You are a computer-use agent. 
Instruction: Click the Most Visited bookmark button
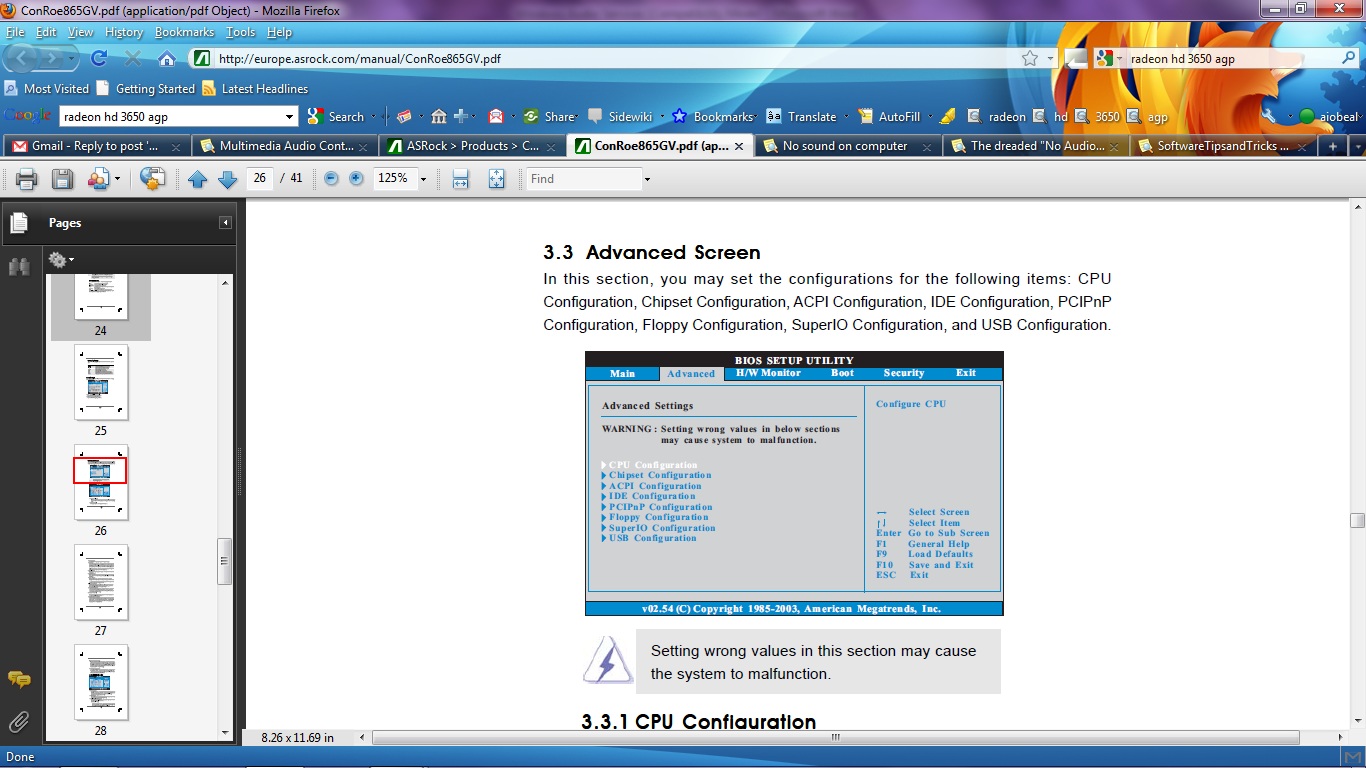coord(47,88)
